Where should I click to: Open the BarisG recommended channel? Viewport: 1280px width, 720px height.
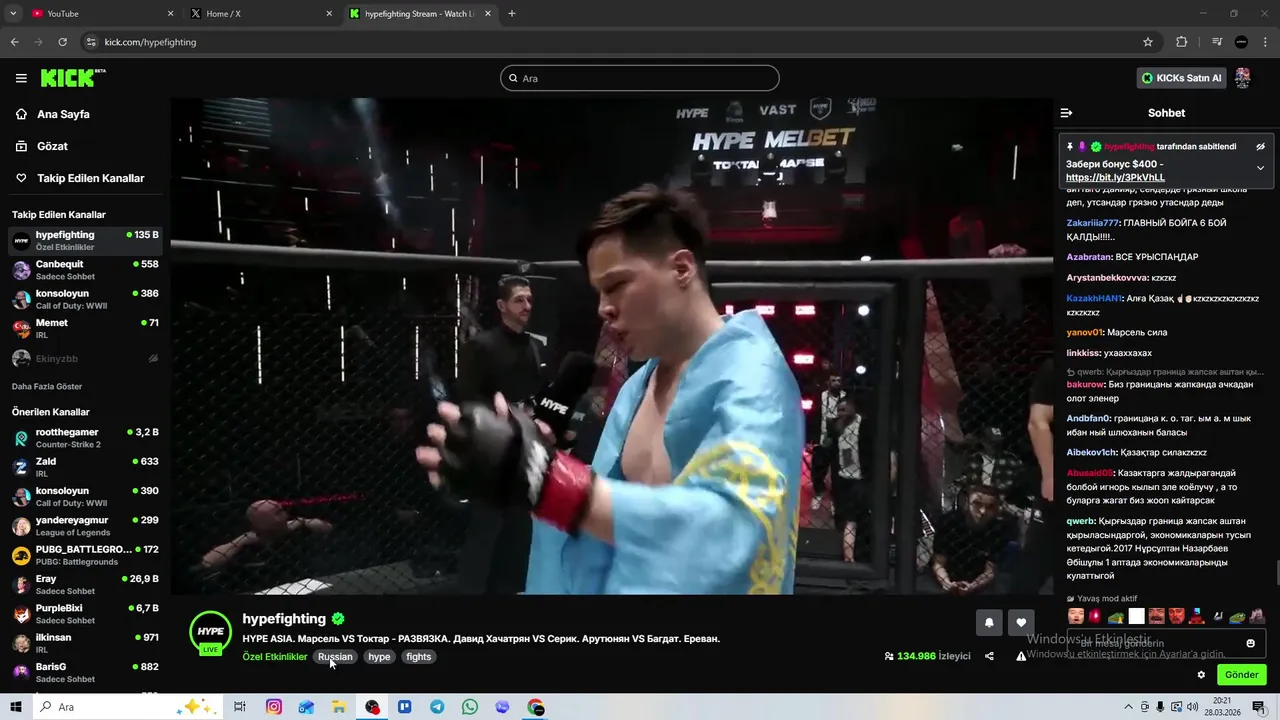point(85,672)
